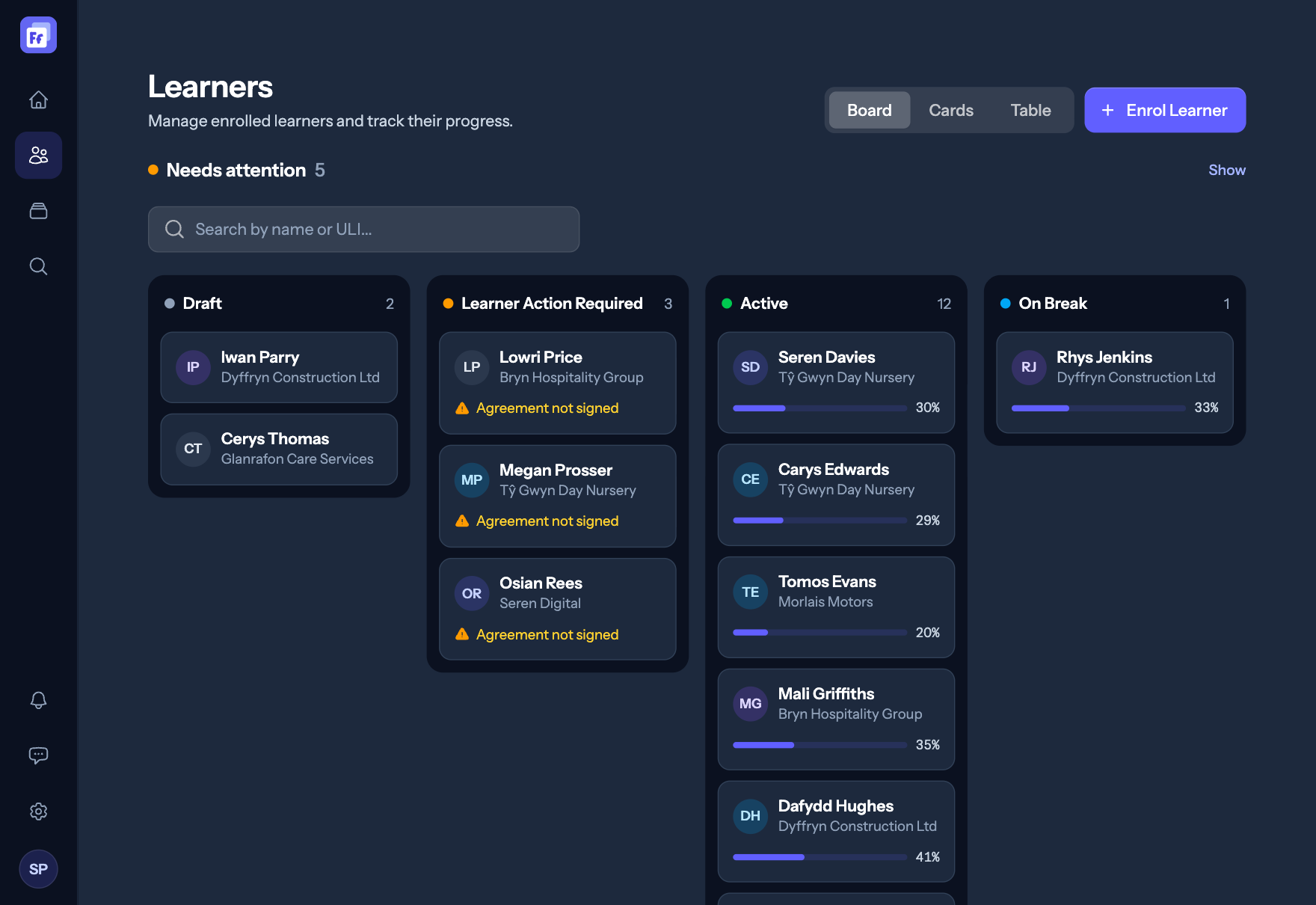Click Seren Davies 30% progress bar

click(820, 408)
